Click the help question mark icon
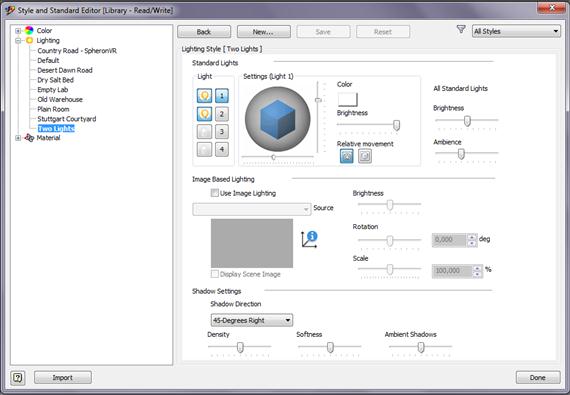This screenshot has width=570, height=395. (x=18, y=378)
